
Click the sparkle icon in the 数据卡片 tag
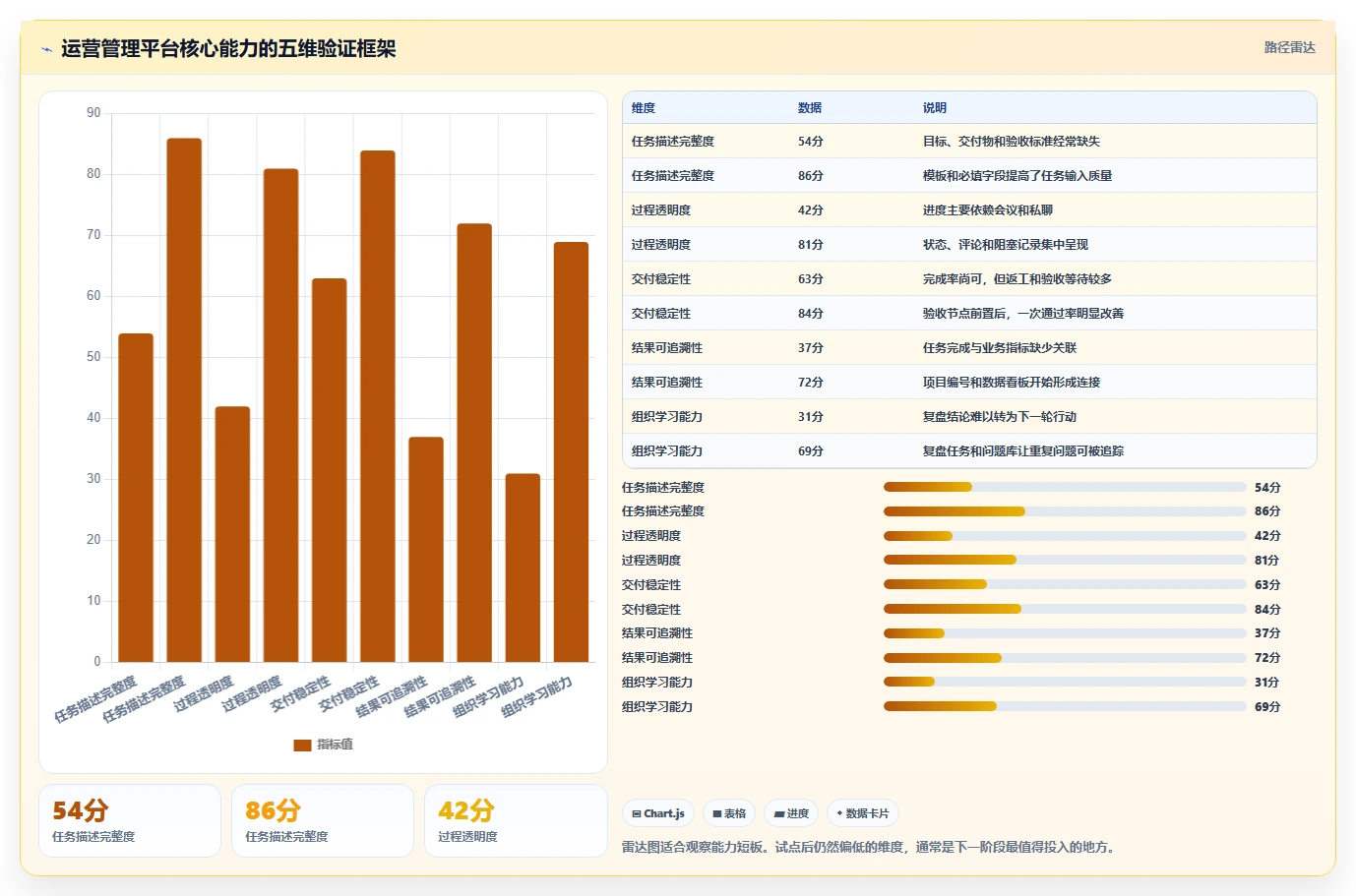(x=839, y=813)
